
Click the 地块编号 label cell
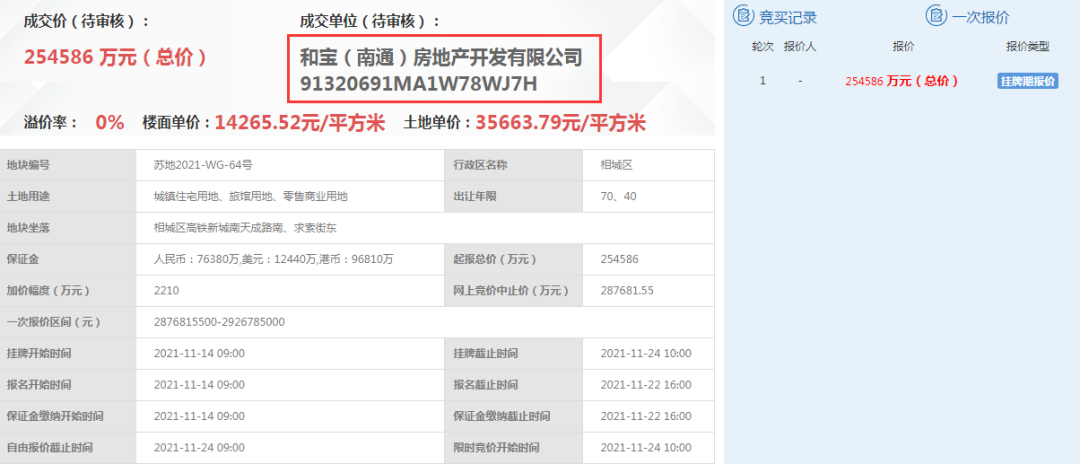[68, 165]
